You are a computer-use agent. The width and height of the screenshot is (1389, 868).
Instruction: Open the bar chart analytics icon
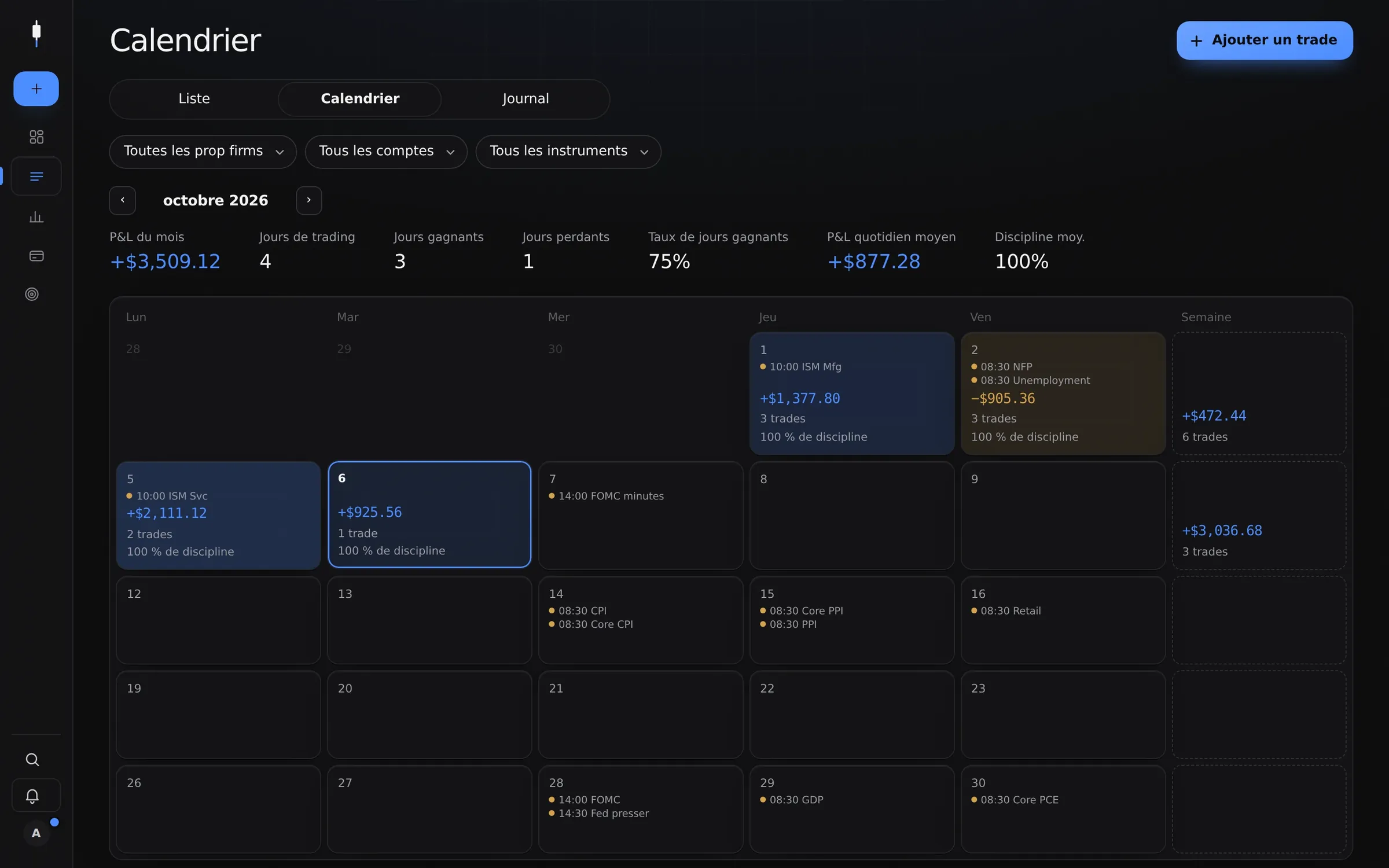[x=36, y=217]
